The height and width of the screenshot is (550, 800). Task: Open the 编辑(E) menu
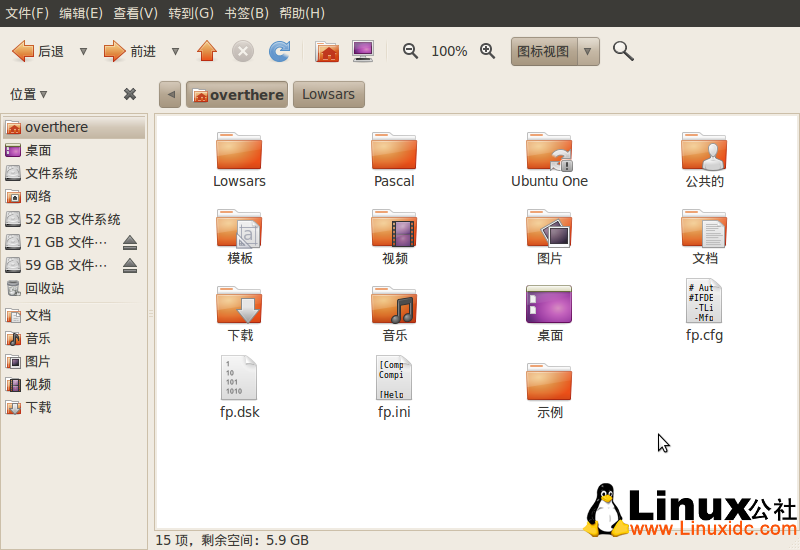pos(81,13)
